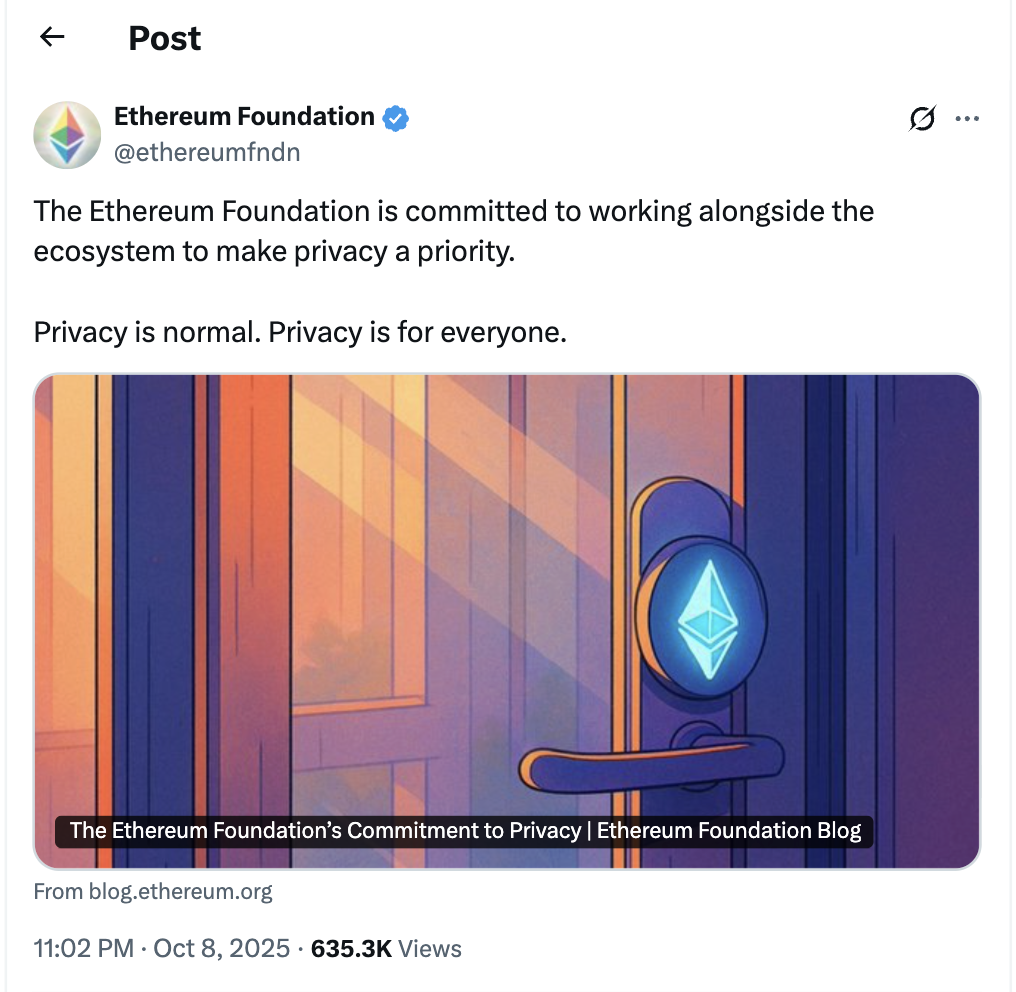Click the "Ethereum Foundation" display name

pyautogui.click(x=244, y=117)
